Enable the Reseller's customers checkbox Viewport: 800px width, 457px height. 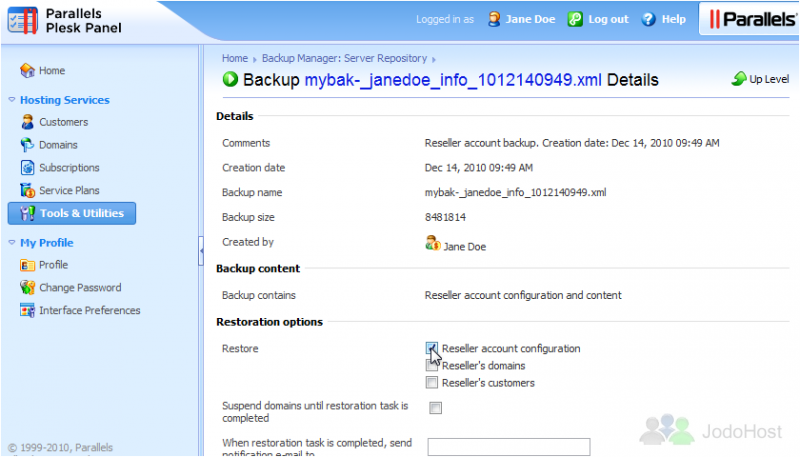click(432, 383)
